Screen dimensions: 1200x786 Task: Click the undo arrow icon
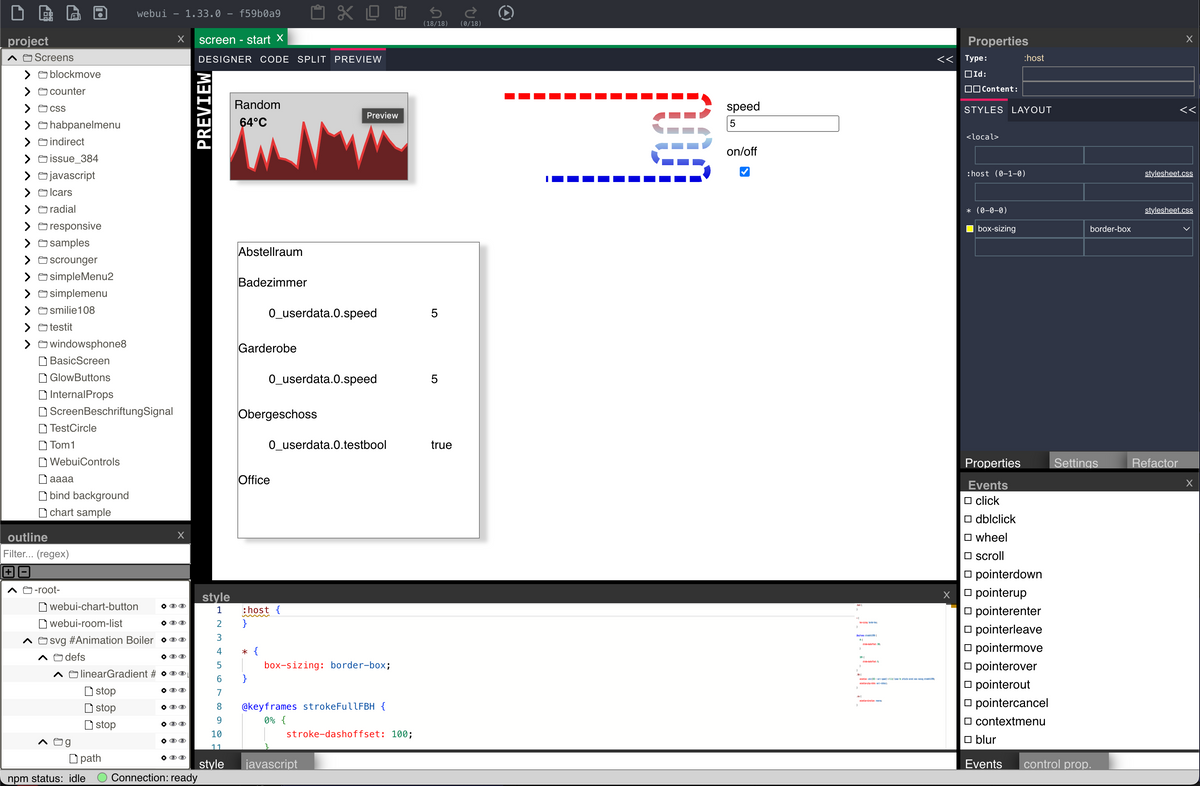point(435,11)
